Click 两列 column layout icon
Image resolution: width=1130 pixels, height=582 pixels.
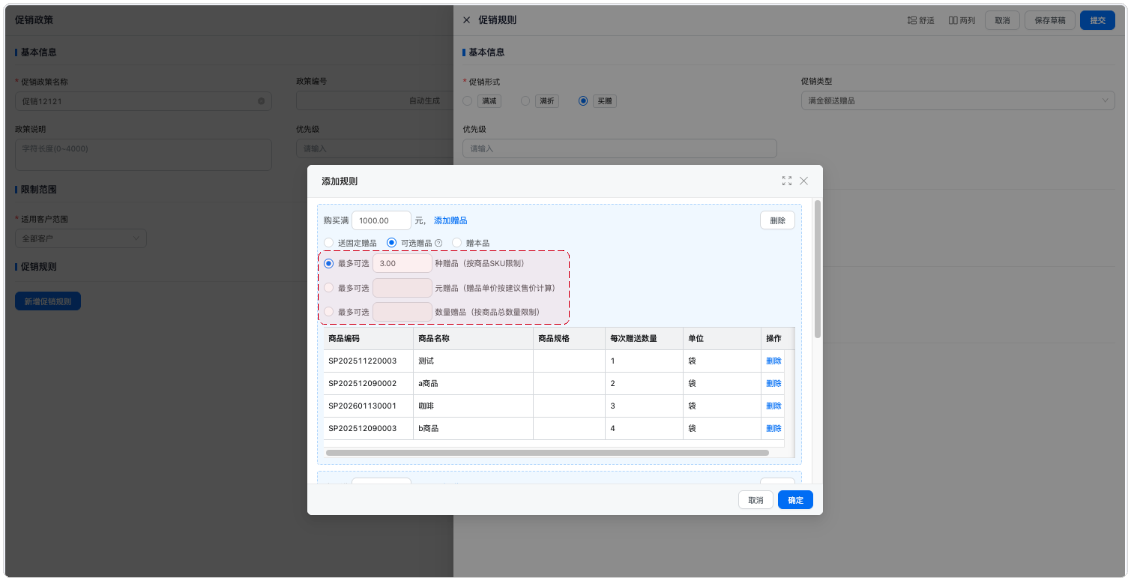[953, 20]
